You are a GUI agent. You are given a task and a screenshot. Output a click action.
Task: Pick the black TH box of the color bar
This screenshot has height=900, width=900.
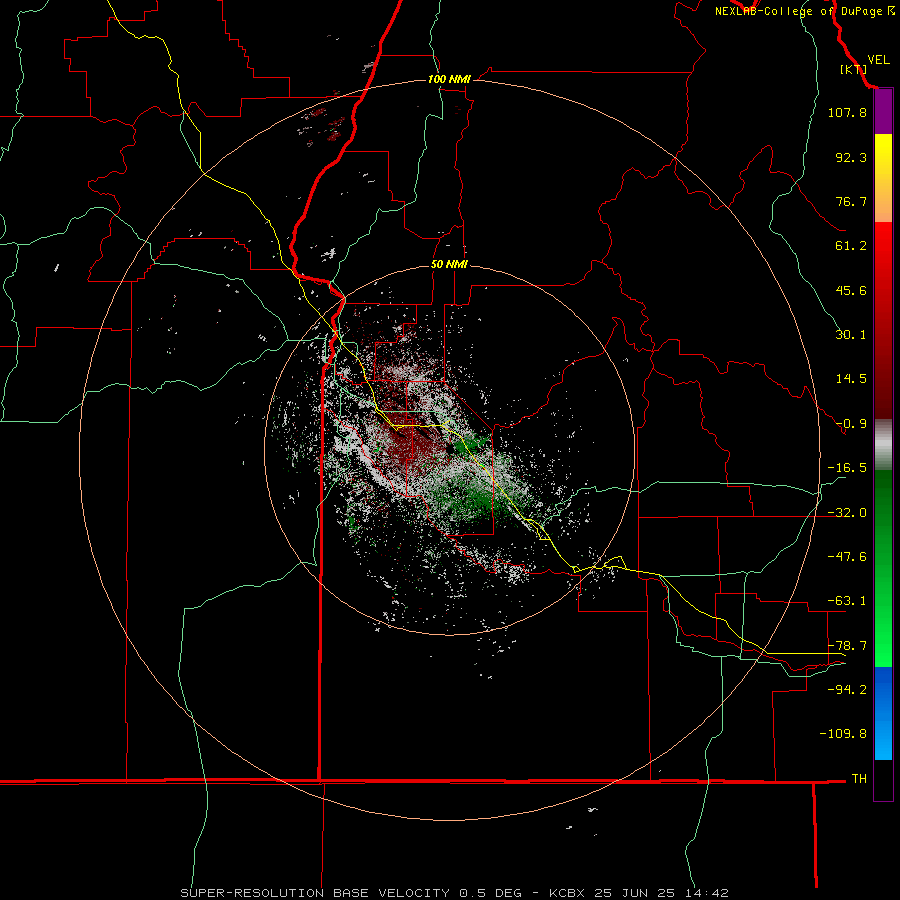(x=883, y=779)
